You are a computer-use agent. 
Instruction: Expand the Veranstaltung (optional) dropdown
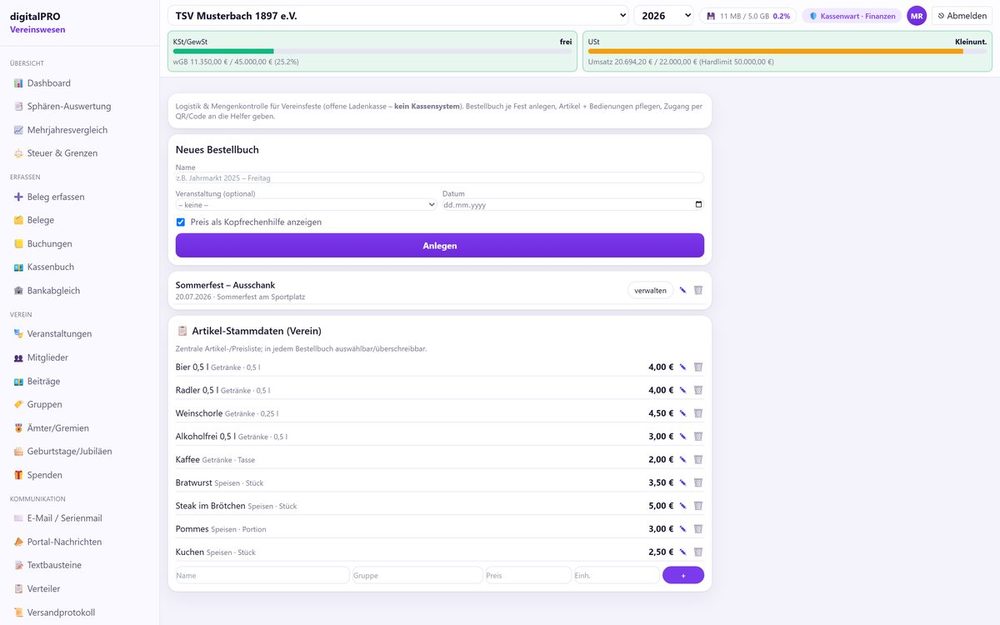click(306, 205)
